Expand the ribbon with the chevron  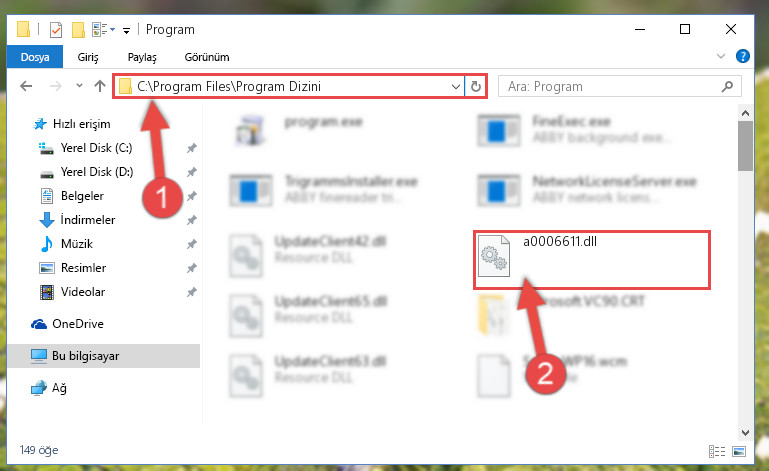pyautogui.click(x=720, y=56)
